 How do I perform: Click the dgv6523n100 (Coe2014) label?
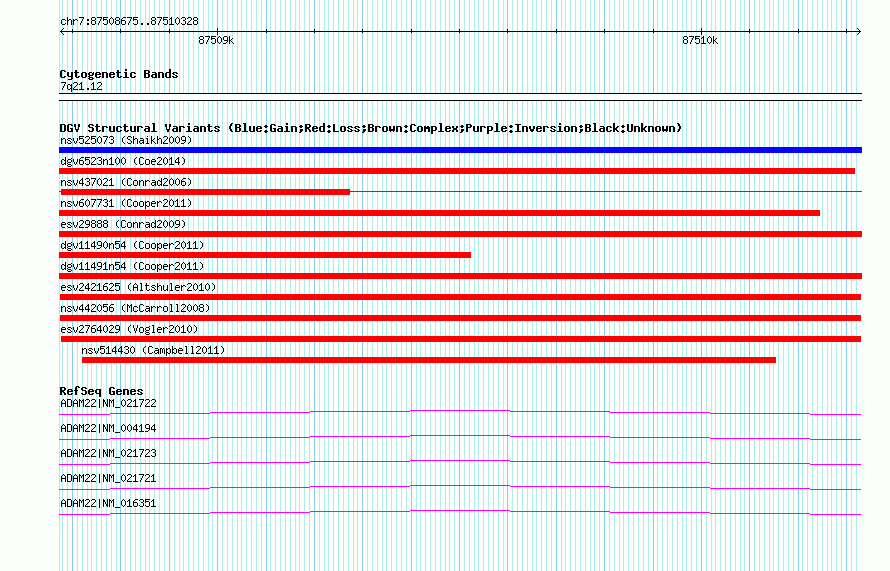coord(123,161)
